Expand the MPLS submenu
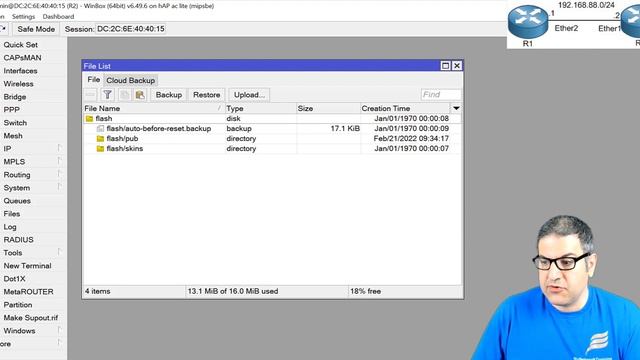Screen dimensions: 640x360 point(60,161)
